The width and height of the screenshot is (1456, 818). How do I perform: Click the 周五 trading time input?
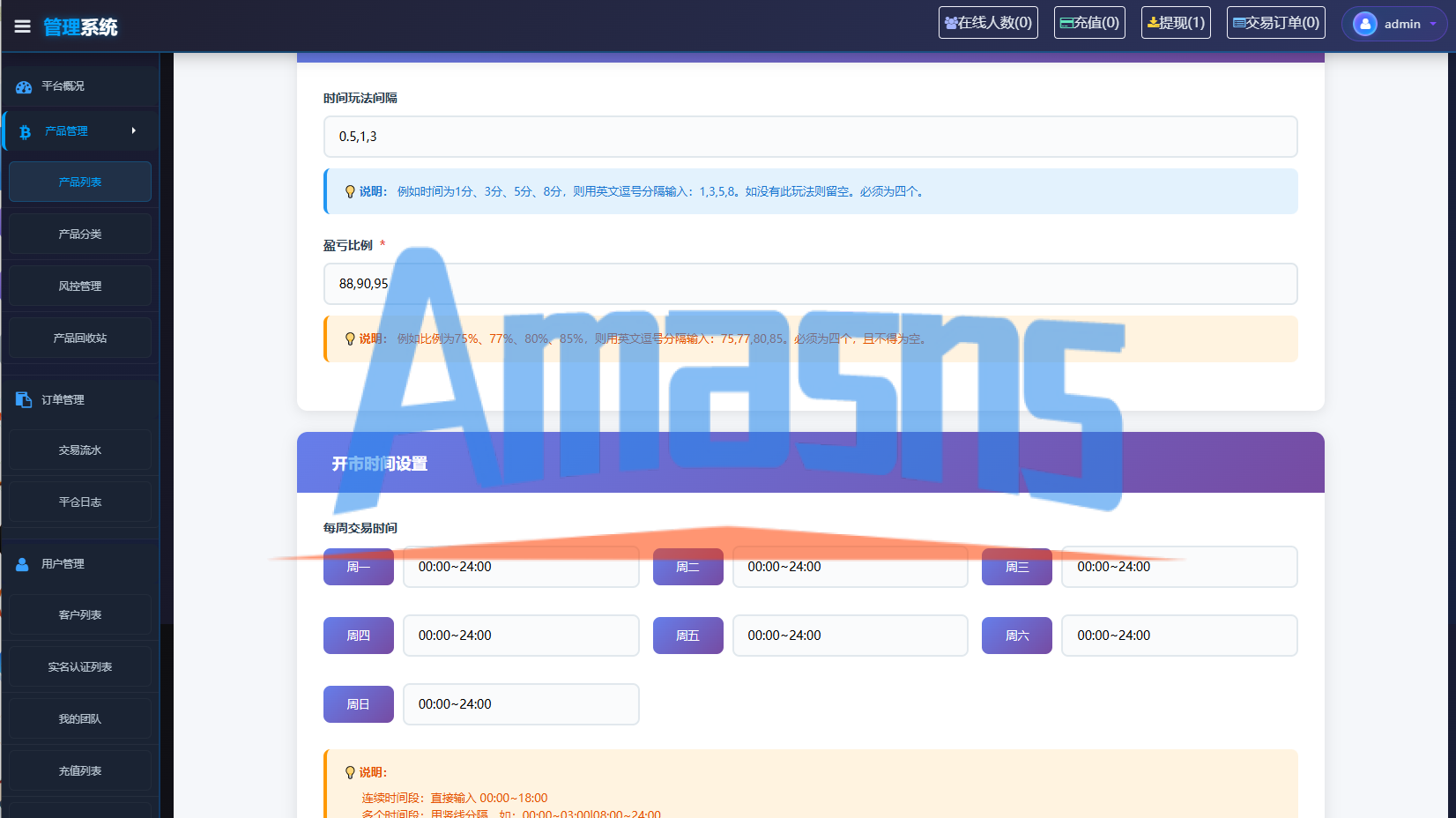tap(851, 636)
